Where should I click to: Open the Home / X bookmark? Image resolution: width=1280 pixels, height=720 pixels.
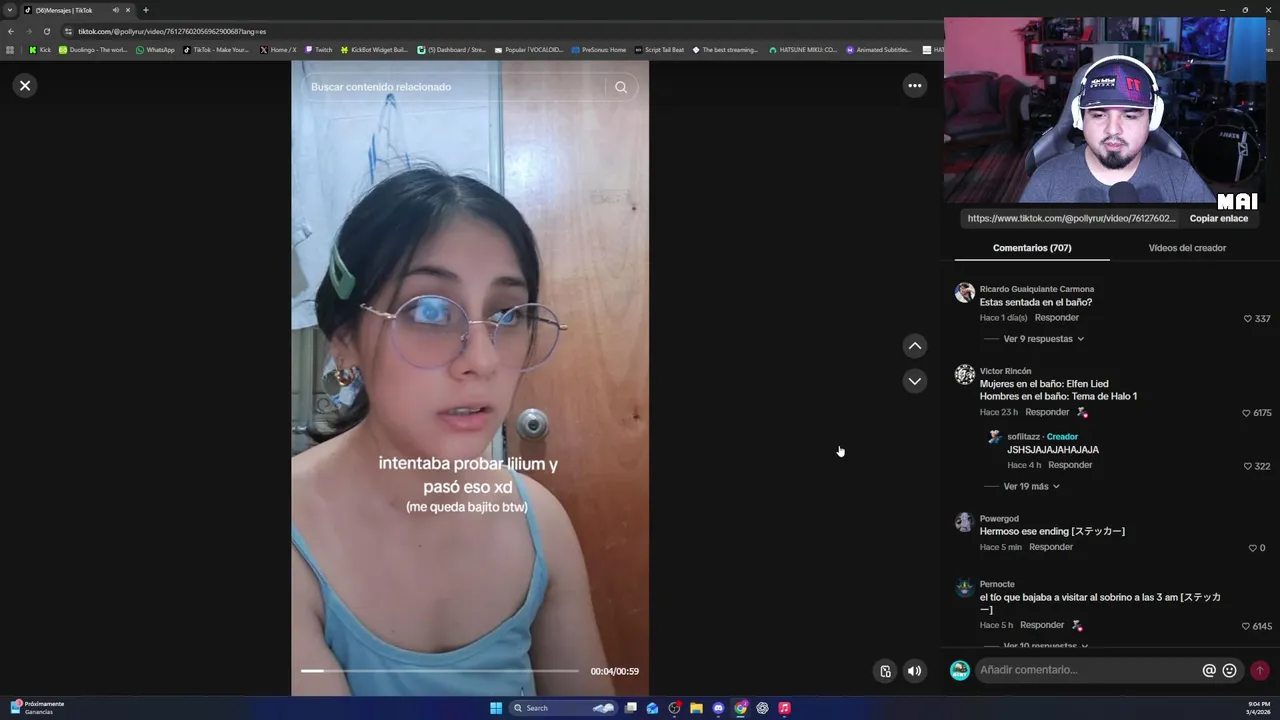click(277, 49)
